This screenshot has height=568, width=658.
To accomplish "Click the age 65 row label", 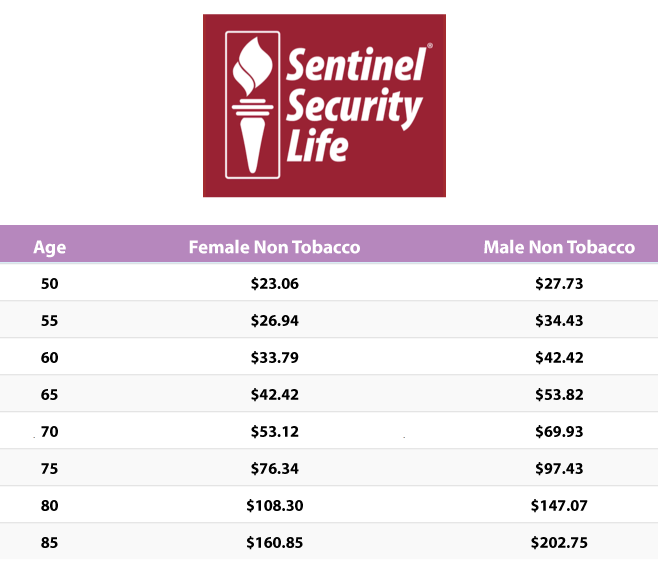I will (x=50, y=394).
